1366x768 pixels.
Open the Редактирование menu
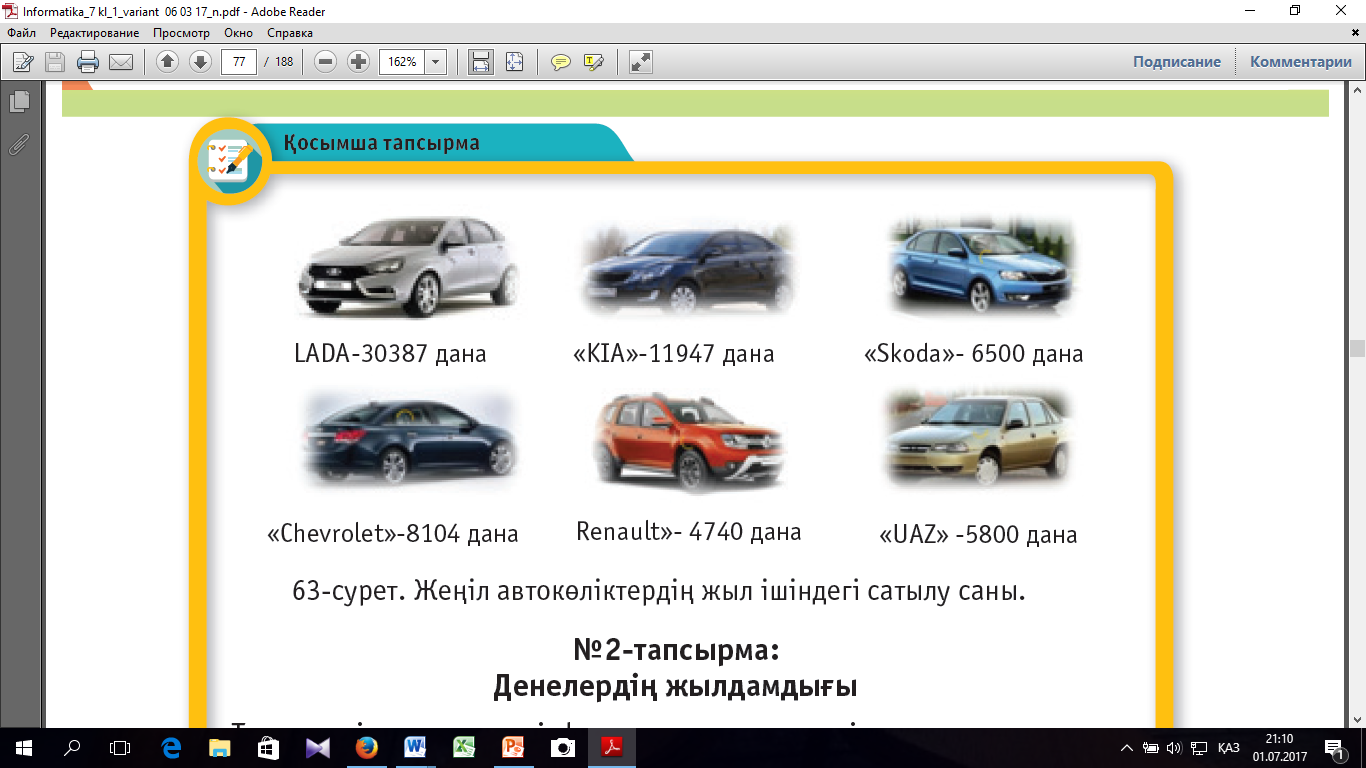95,33
